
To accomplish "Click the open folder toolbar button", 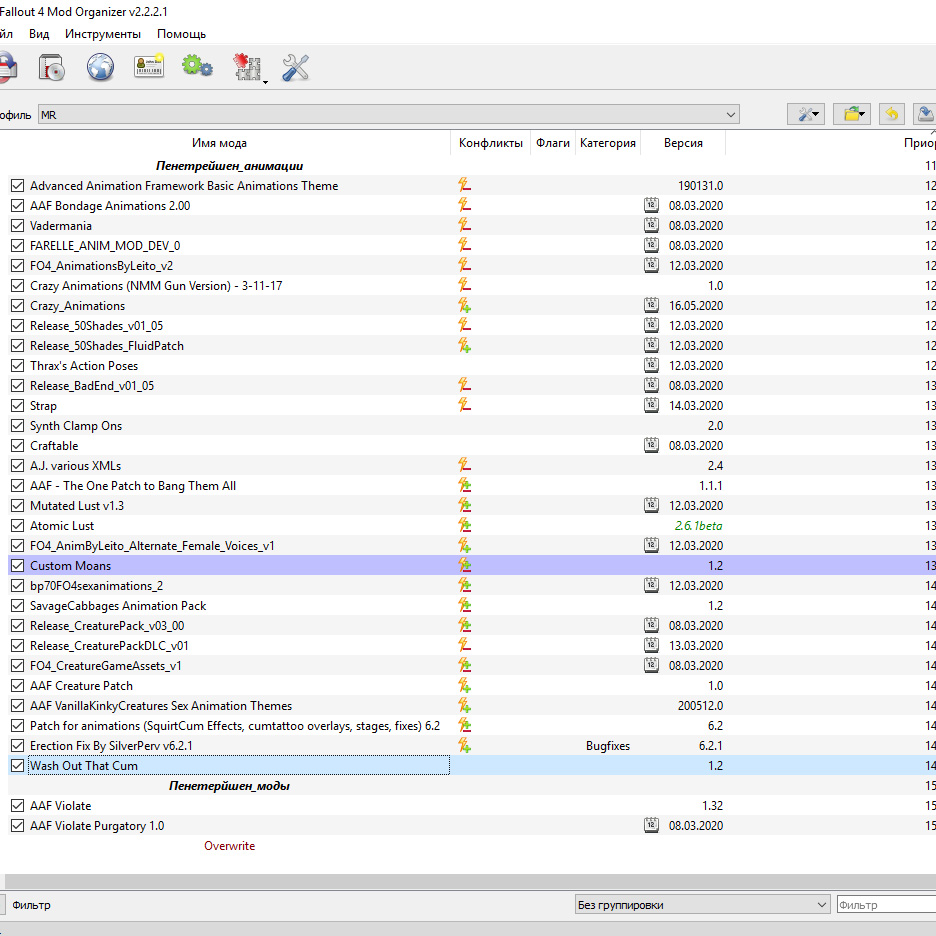I will 852,113.
